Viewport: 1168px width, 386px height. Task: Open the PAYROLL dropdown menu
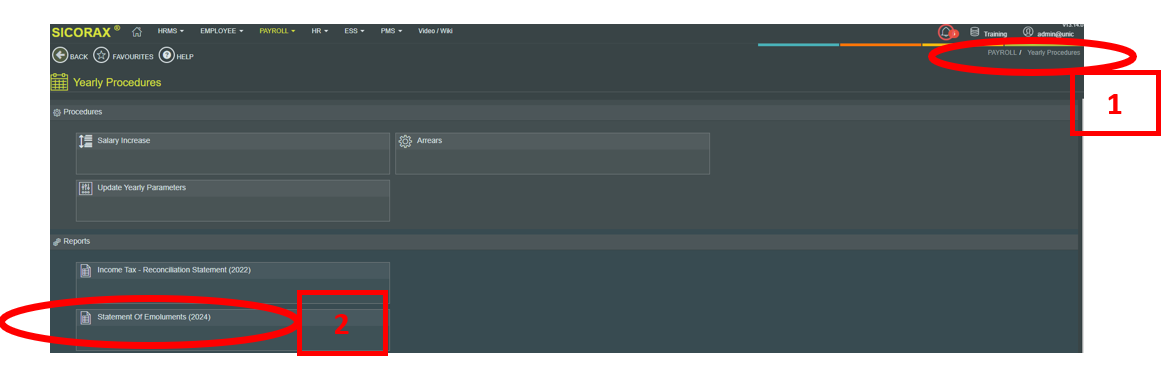coord(277,31)
